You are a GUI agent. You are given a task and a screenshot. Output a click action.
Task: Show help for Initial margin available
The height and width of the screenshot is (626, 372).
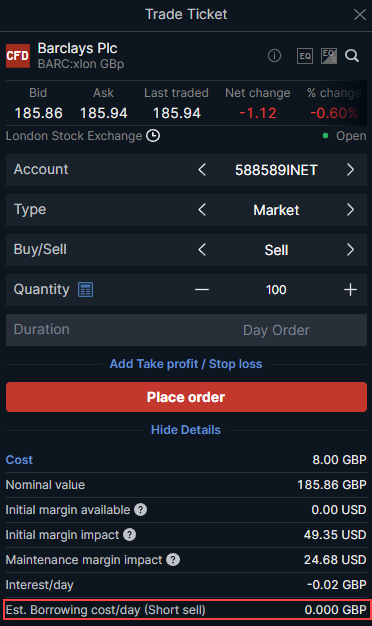point(140,509)
